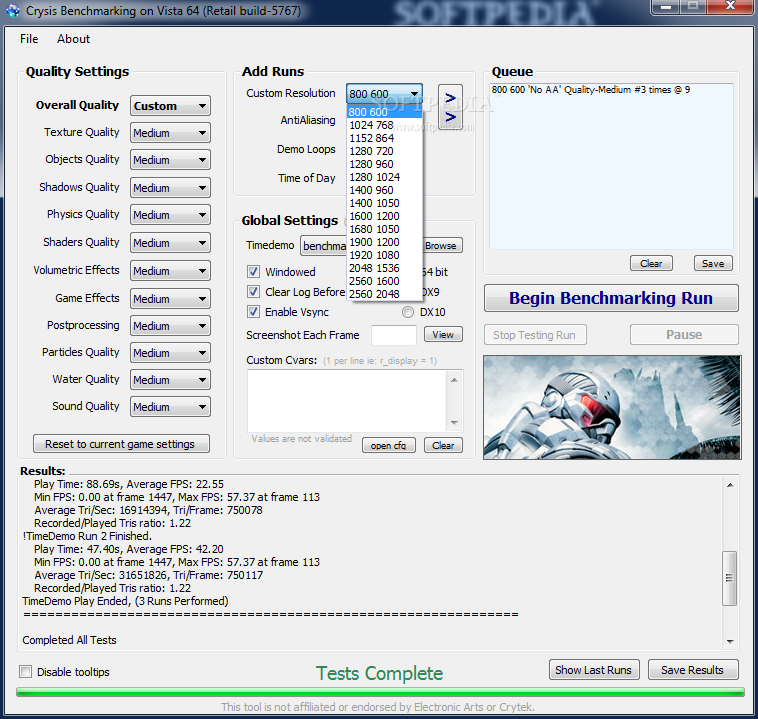
Task: Expand the Sound Quality dropdown
Action: coord(170,407)
